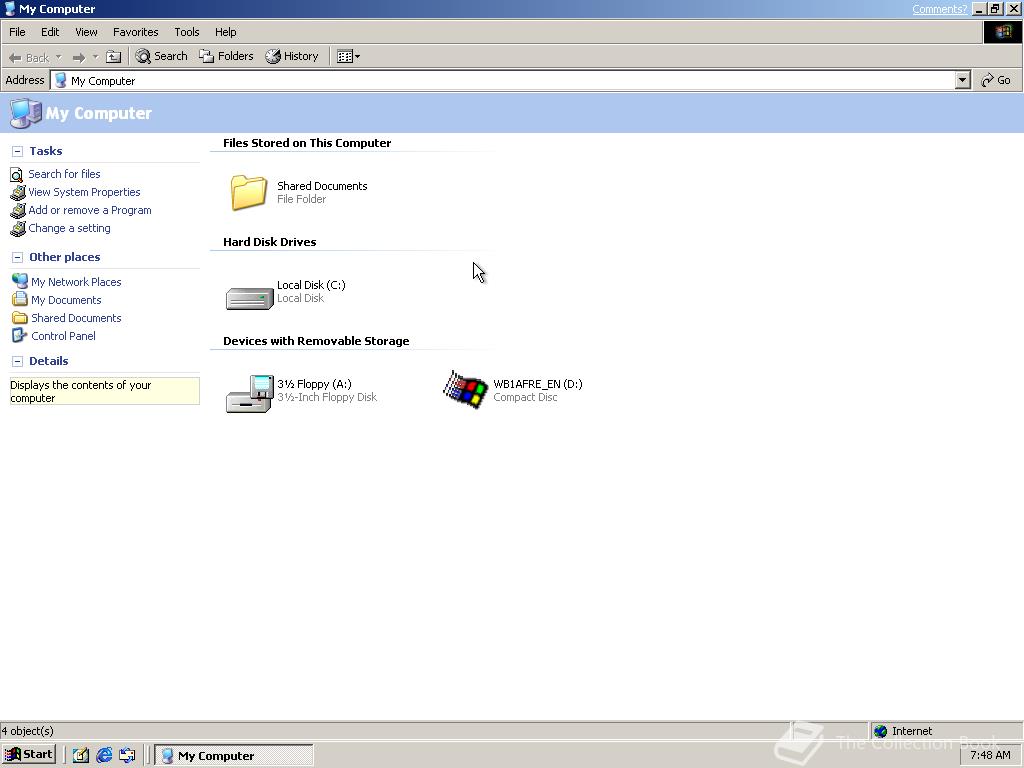The image size is (1024, 768).
Task: Open the Tools menu
Action: [187, 32]
